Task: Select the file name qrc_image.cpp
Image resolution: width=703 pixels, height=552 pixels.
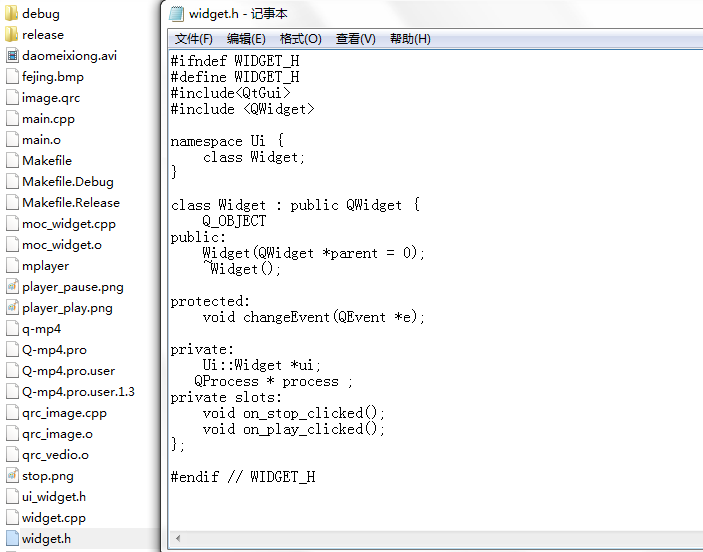Action: [x=65, y=413]
